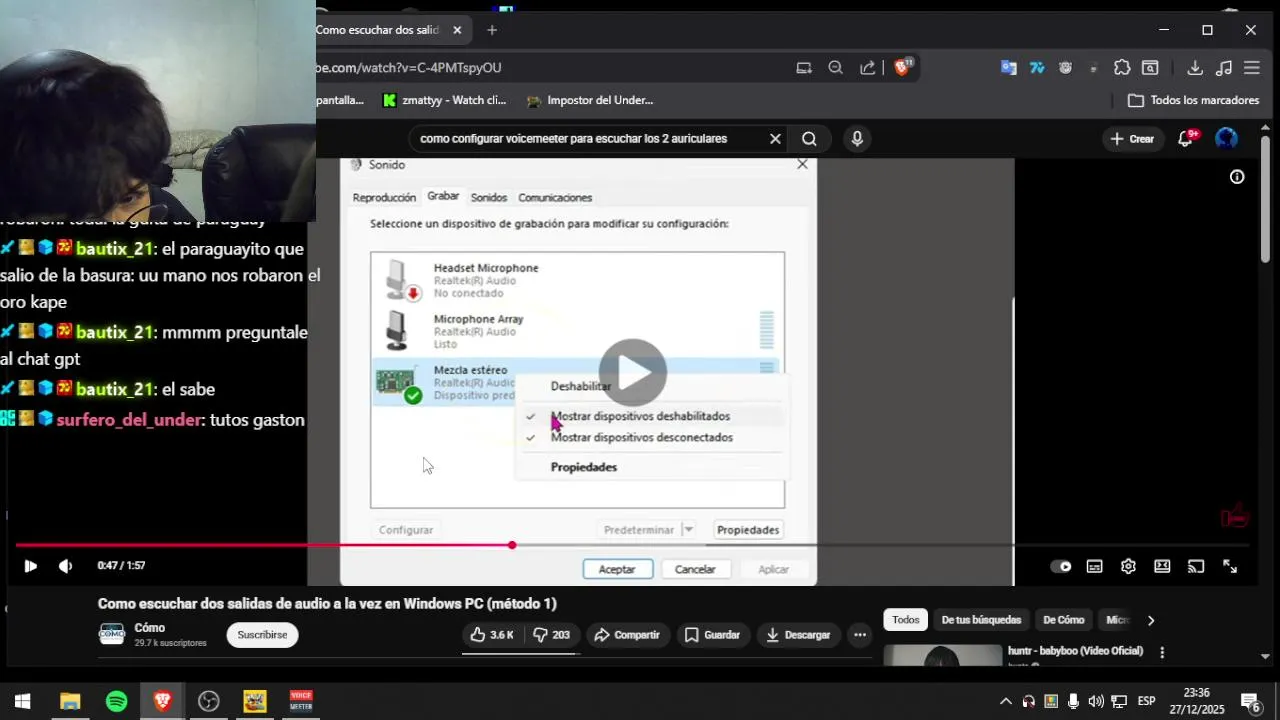Open OBS Studio from the taskbar

coord(208,701)
